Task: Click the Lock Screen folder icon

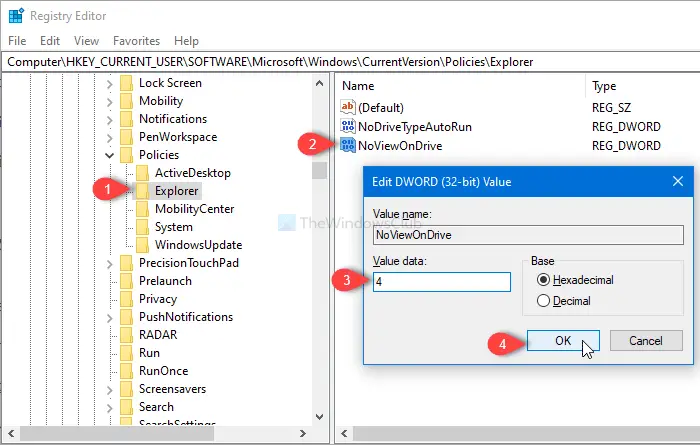Action: [x=127, y=83]
